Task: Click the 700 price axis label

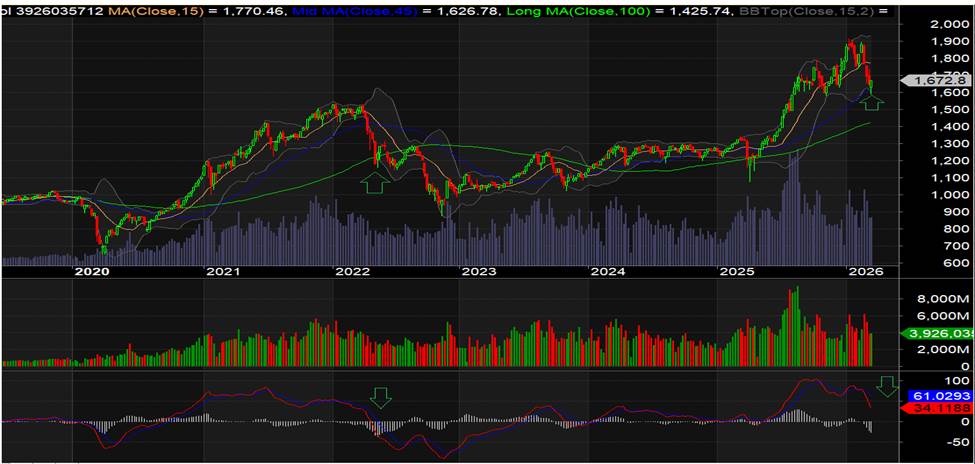Action: 954,246
